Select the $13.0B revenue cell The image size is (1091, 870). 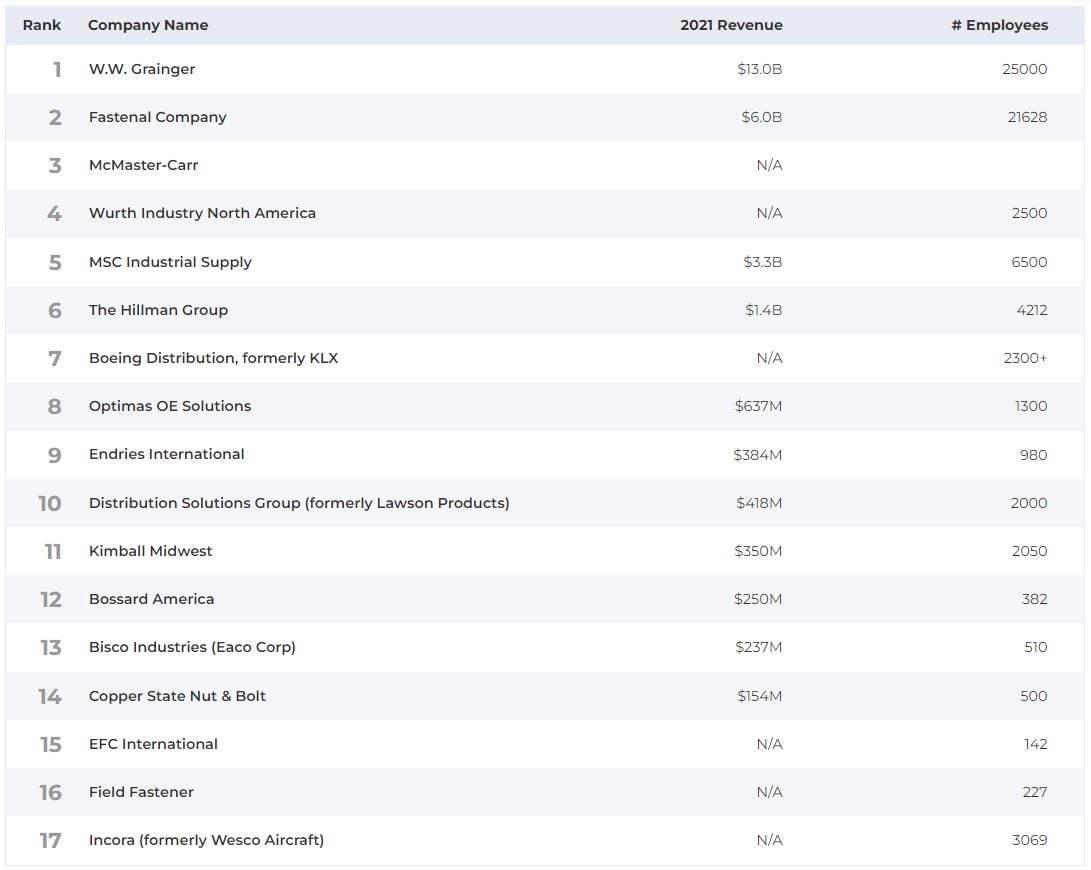[x=759, y=69]
